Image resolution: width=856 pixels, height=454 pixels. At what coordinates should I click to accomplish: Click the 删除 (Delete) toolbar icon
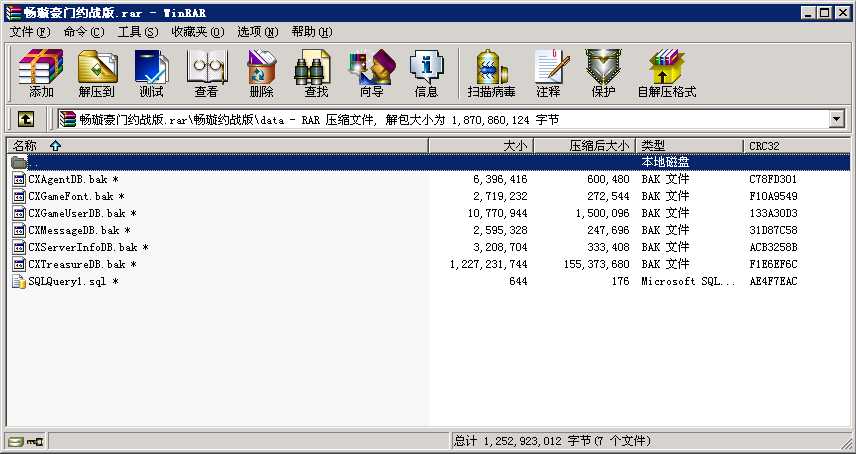[x=261, y=74]
